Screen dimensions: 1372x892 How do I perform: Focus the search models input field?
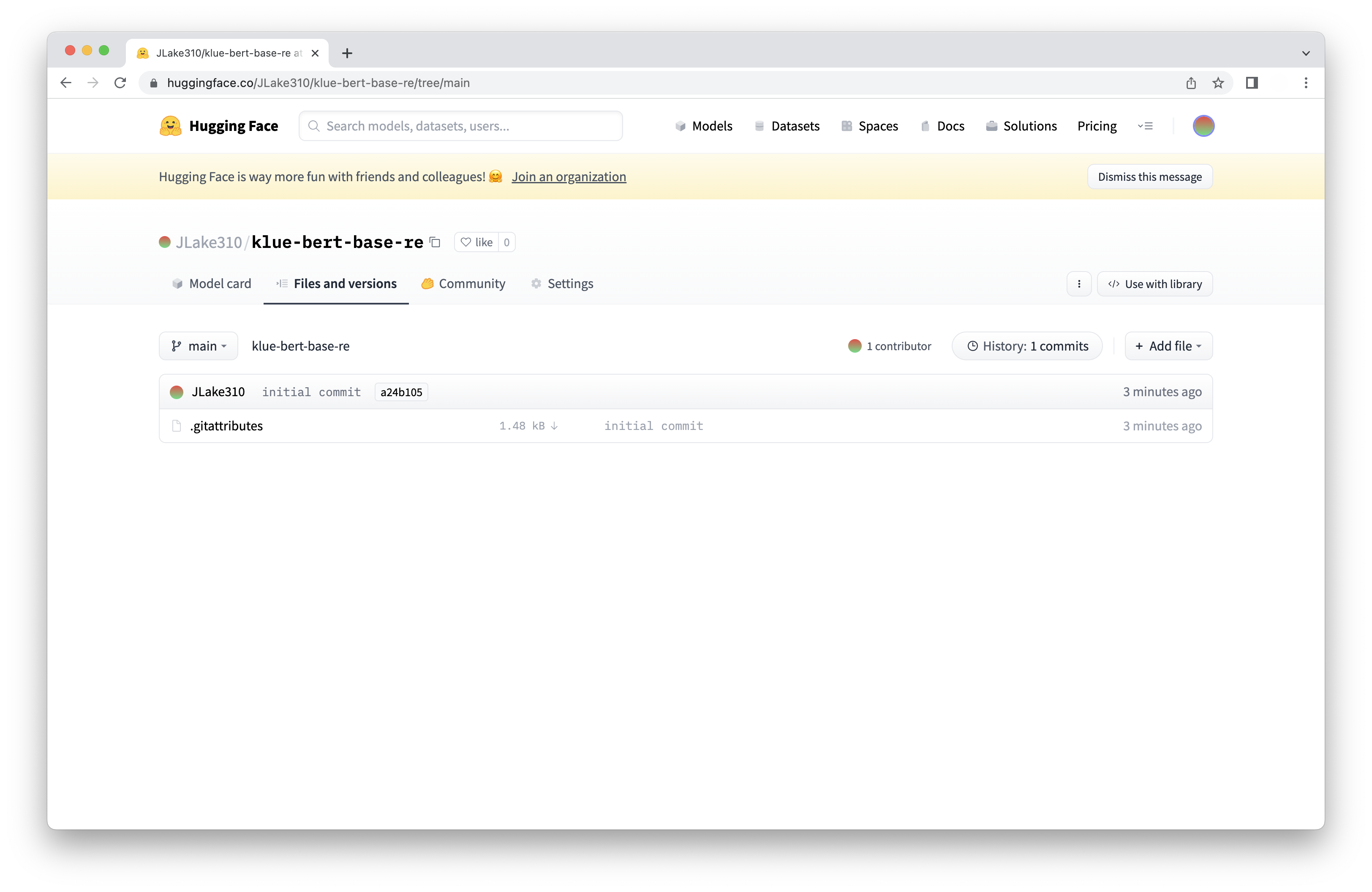coord(461,125)
